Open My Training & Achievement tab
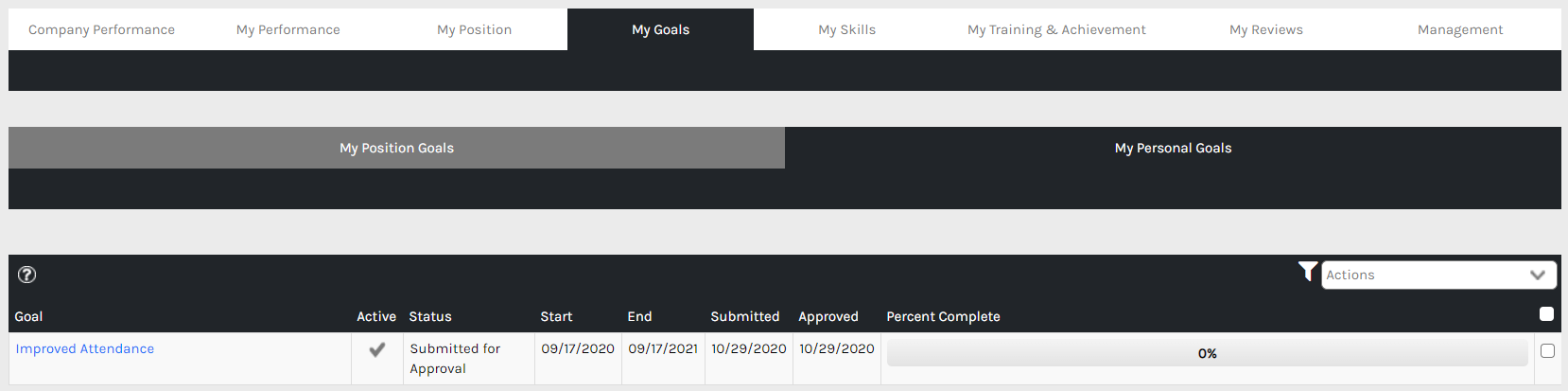The image size is (1568, 391). pyautogui.click(x=1056, y=29)
